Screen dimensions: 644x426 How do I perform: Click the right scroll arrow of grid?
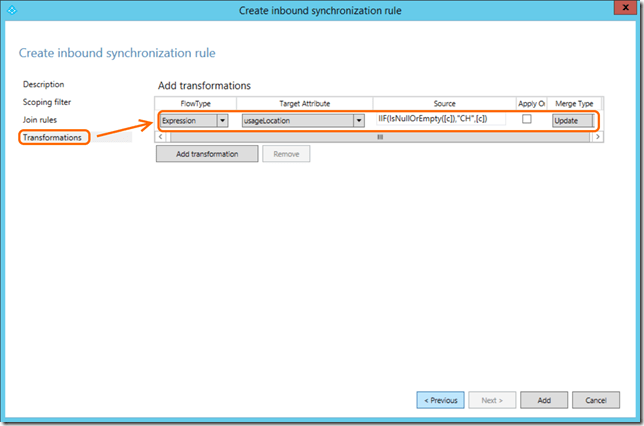click(x=597, y=136)
